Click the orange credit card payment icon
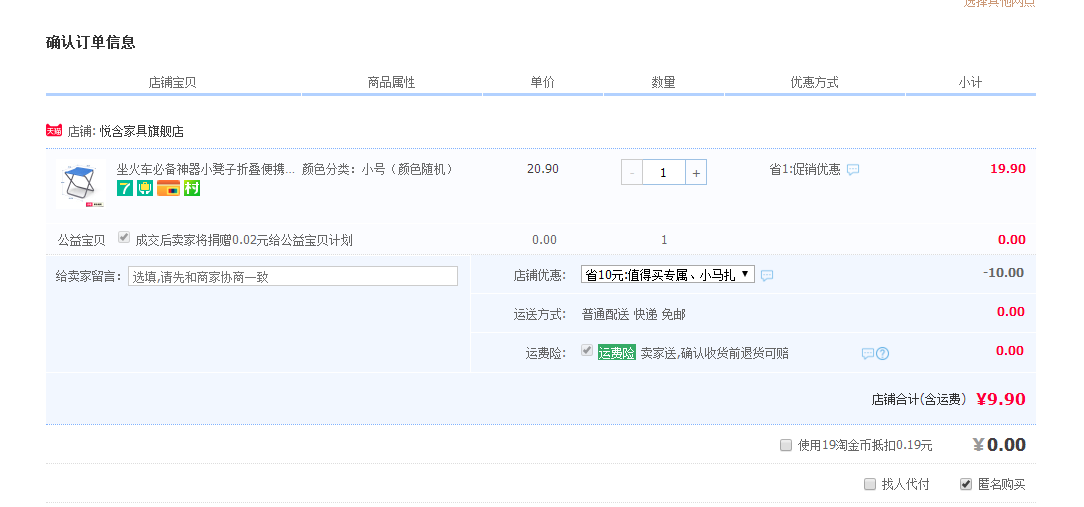 coord(168,188)
